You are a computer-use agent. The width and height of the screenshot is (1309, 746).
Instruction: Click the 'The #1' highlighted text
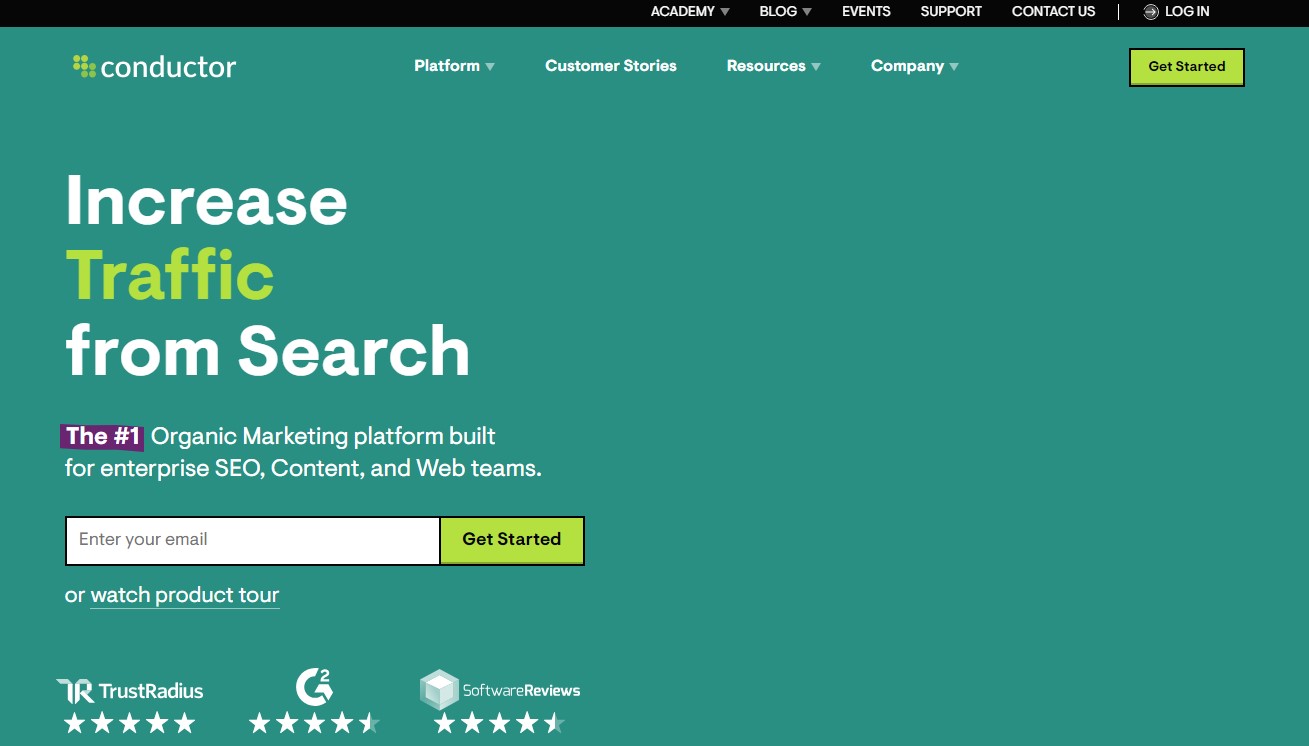[x=102, y=437]
